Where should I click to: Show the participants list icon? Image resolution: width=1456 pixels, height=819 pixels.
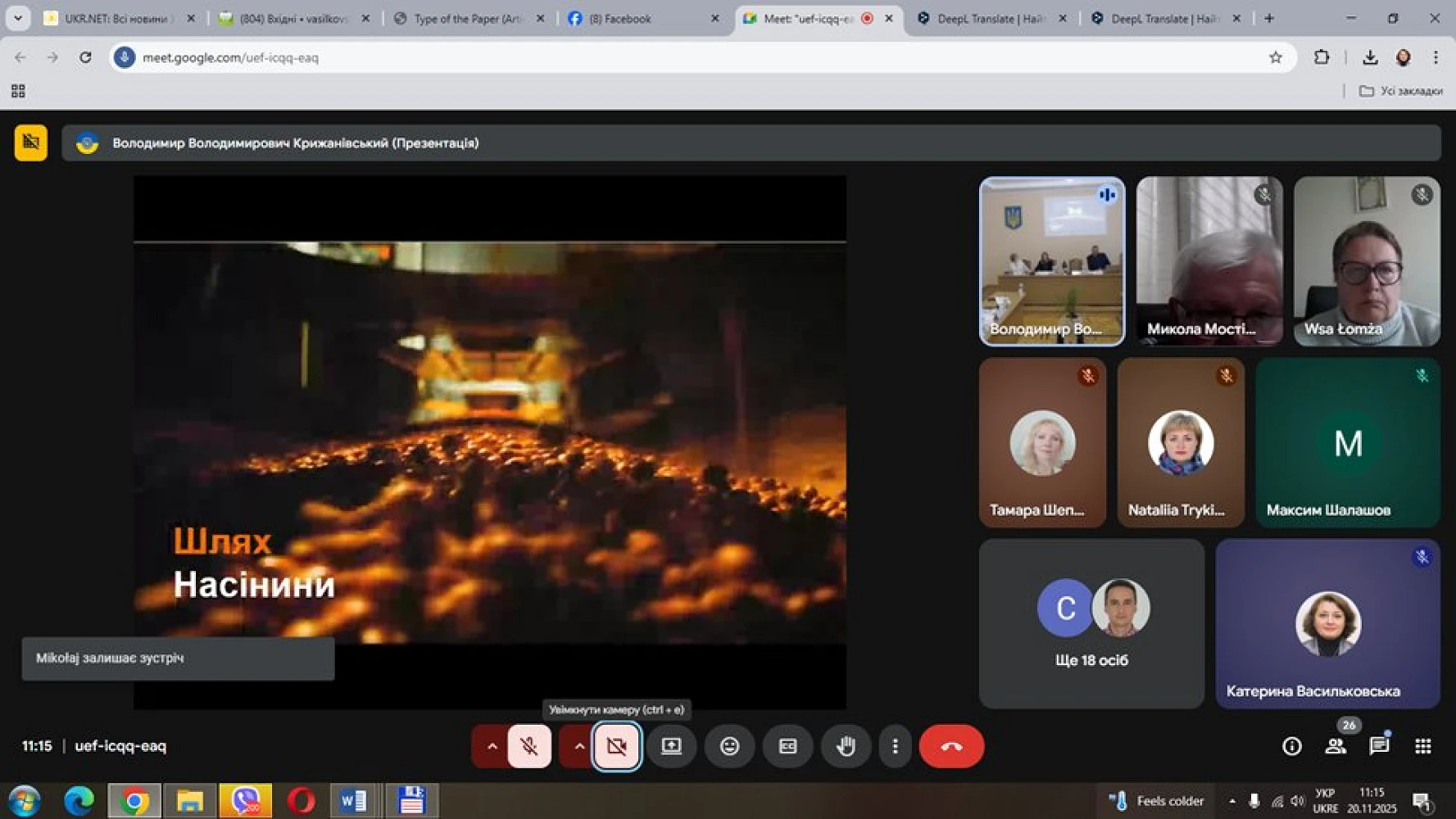(1336, 746)
